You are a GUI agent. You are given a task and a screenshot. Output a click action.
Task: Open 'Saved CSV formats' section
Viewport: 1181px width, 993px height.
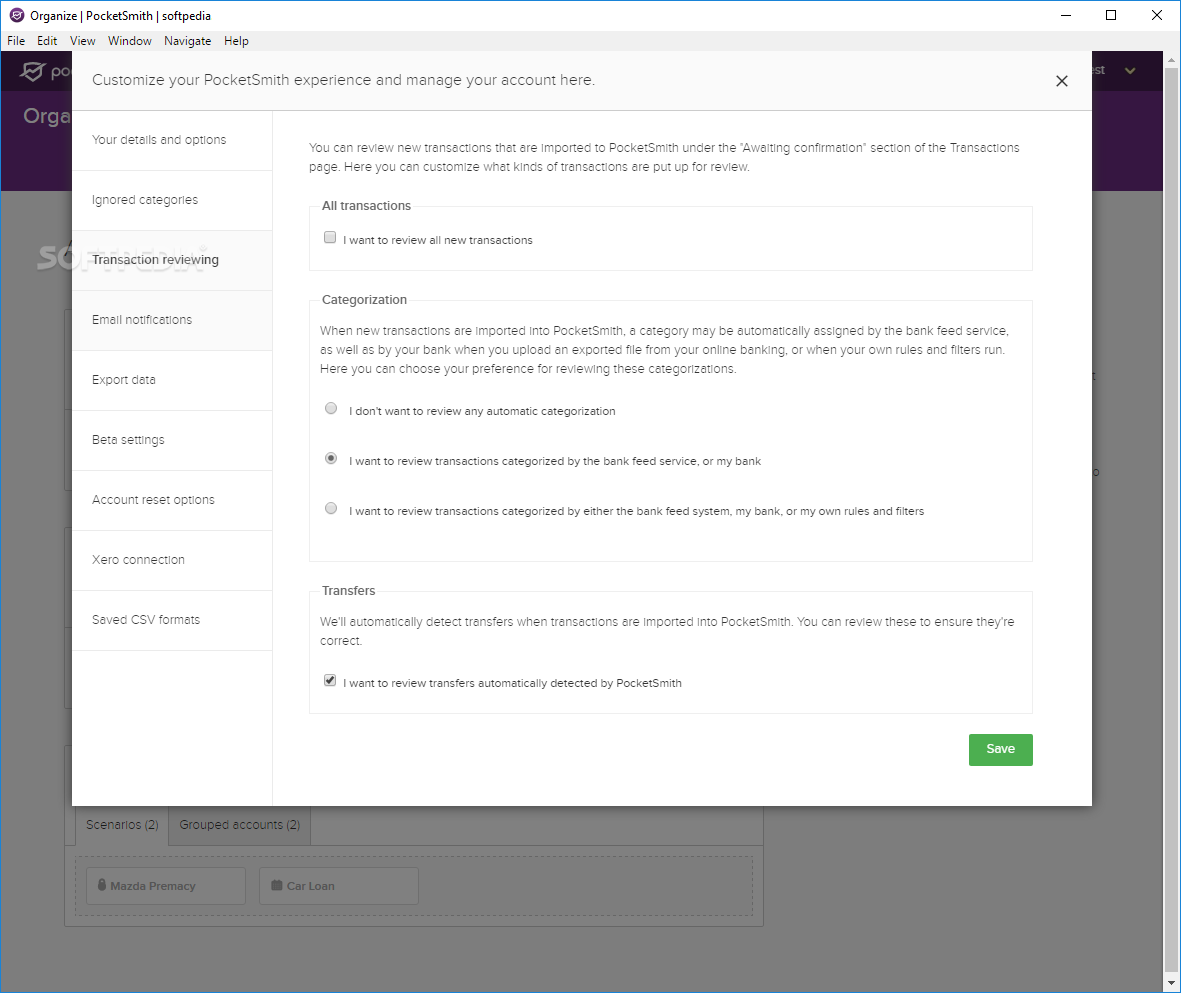point(172,620)
